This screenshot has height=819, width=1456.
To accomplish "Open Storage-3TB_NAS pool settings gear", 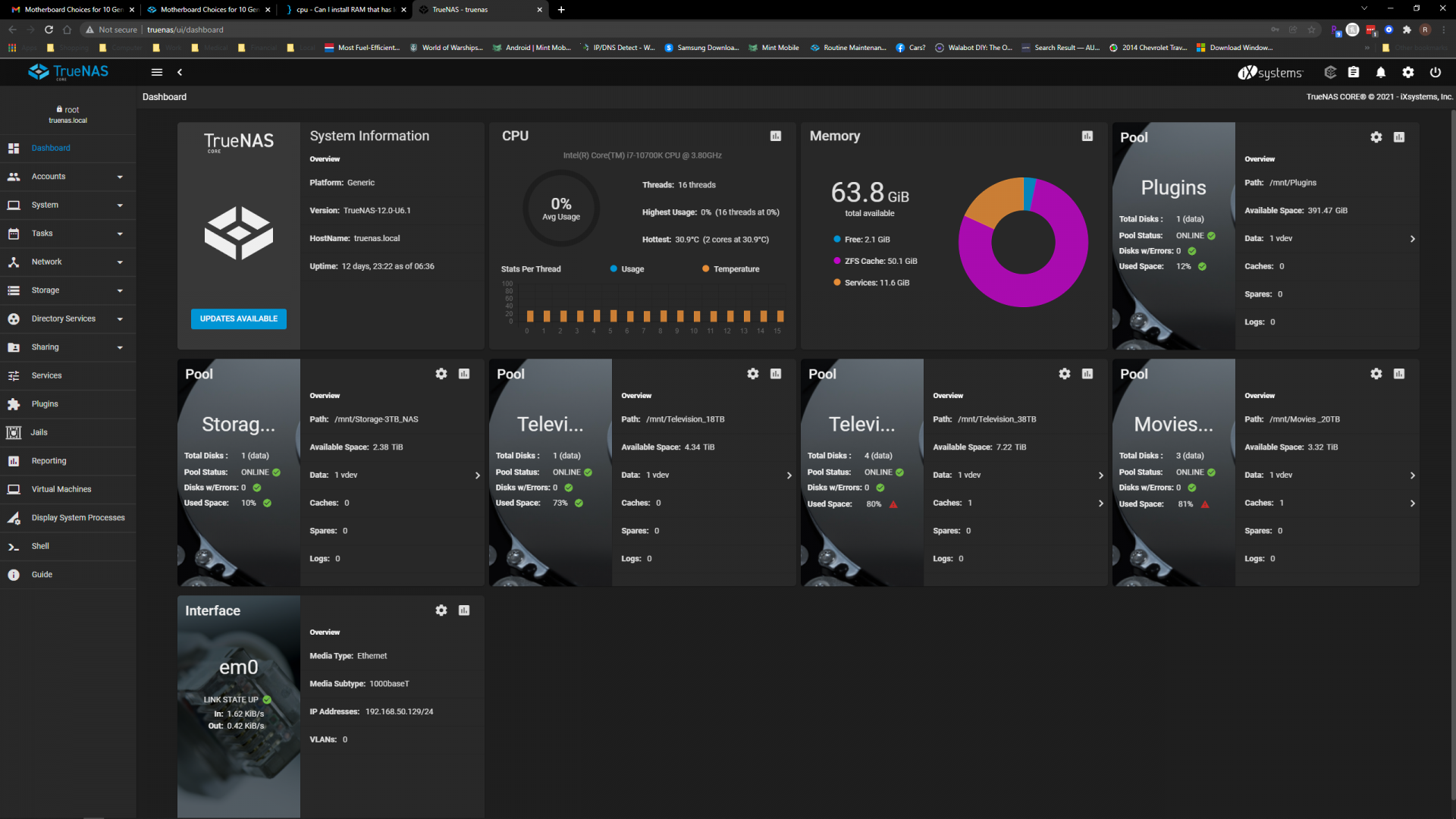I will pos(441,374).
